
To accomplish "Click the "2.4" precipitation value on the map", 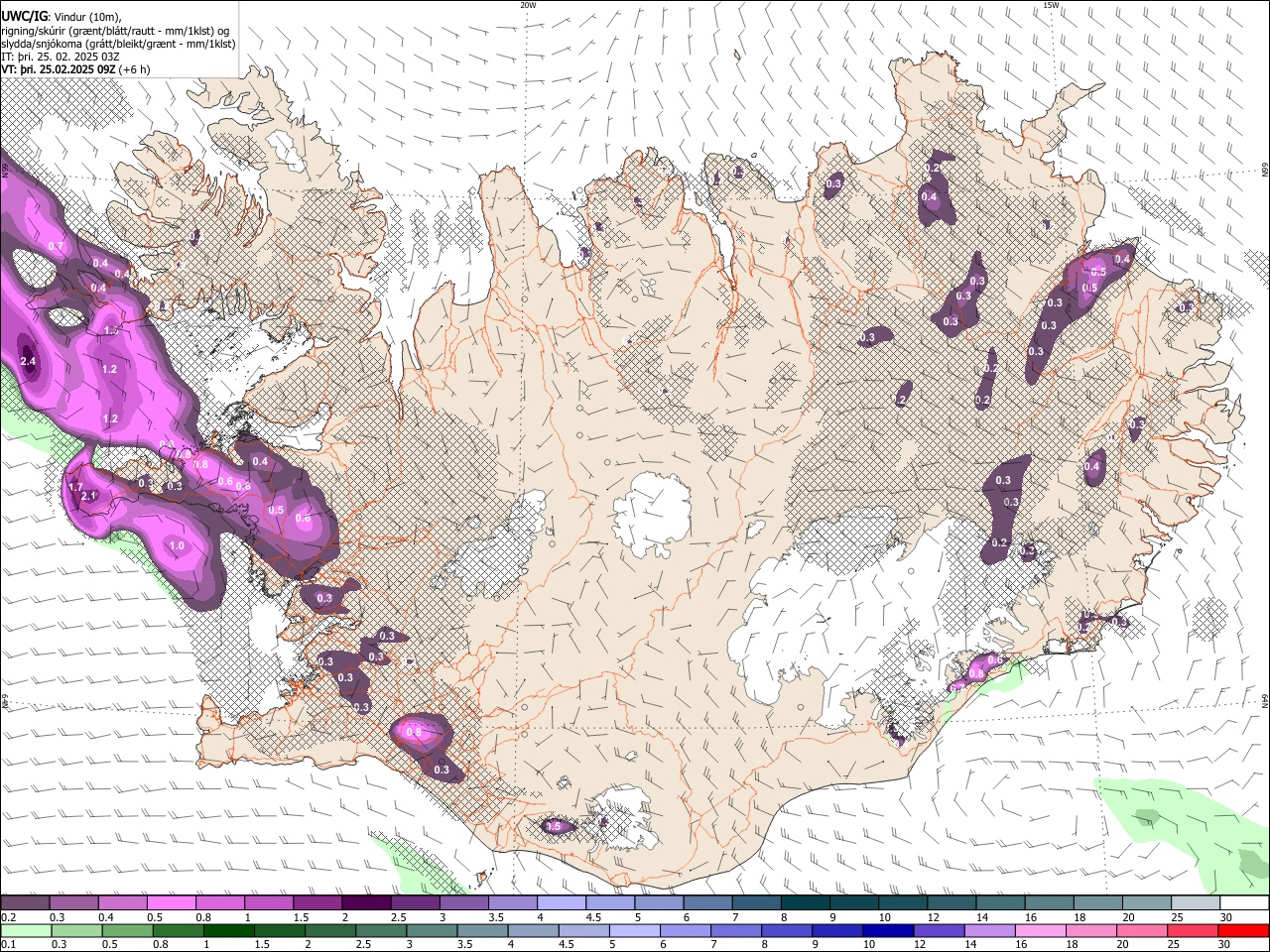I will click(x=28, y=362).
